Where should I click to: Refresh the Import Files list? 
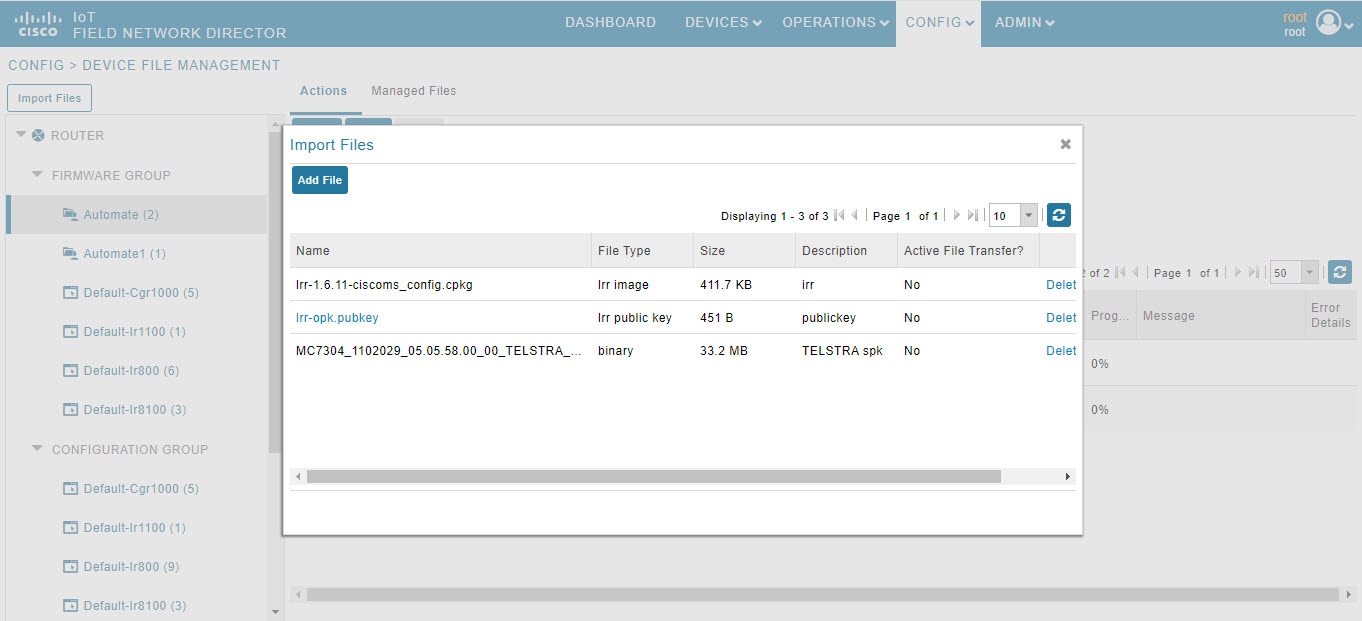click(x=1059, y=215)
